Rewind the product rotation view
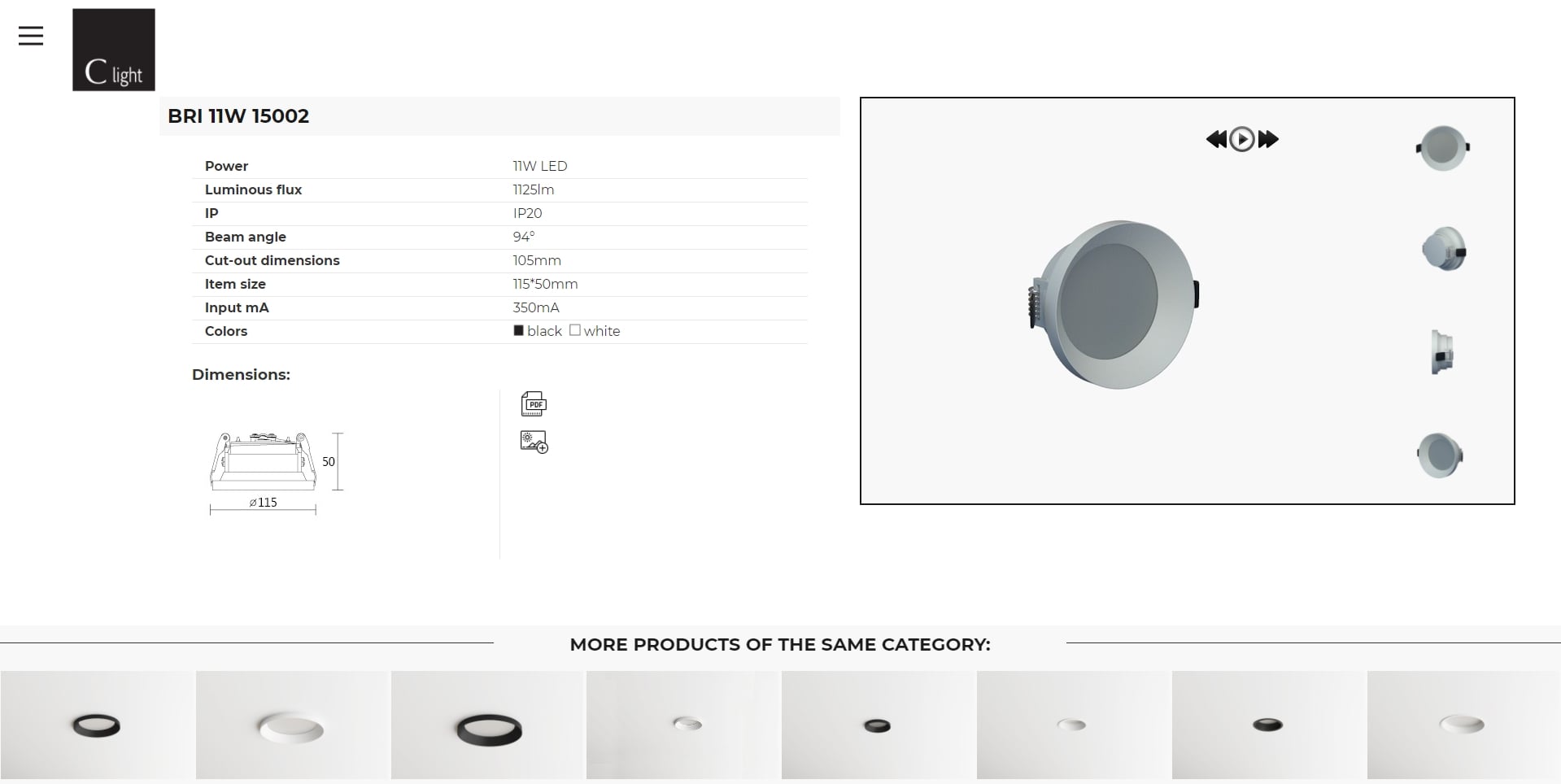Viewport: 1561px width, 784px height. click(x=1216, y=139)
